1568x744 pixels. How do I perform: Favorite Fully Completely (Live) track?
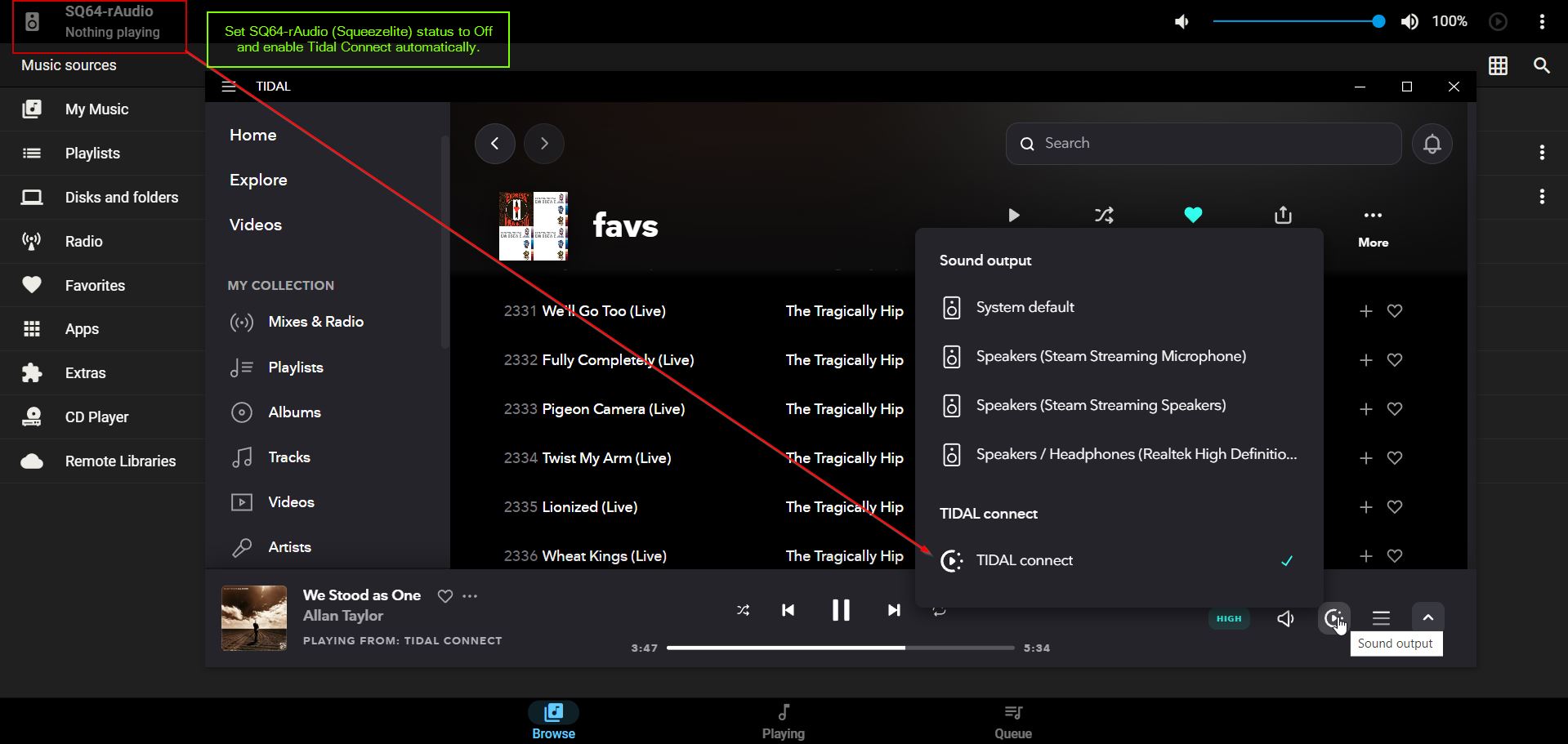pyautogui.click(x=1395, y=360)
